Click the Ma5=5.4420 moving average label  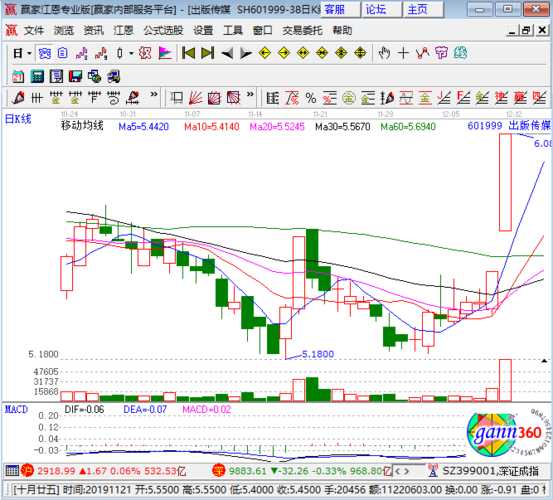click(144, 127)
